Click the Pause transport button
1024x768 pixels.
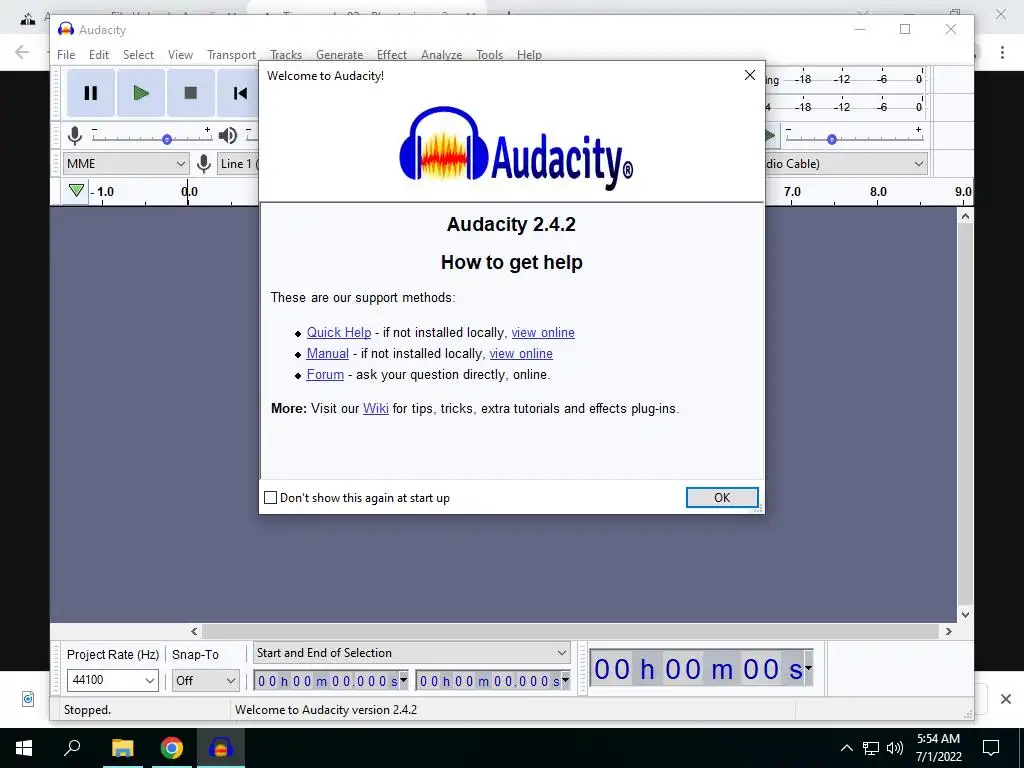point(91,93)
